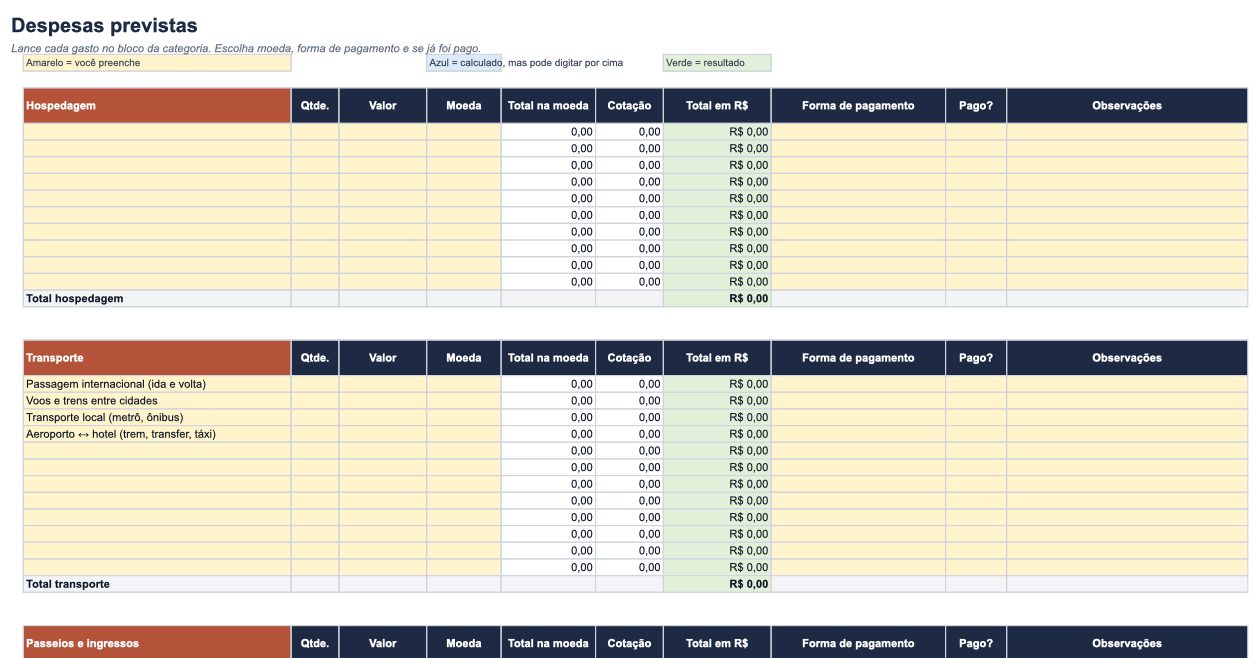Select the Despesas previstas title
Image resolution: width=1254 pixels, height=658 pixels.
click(104, 26)
